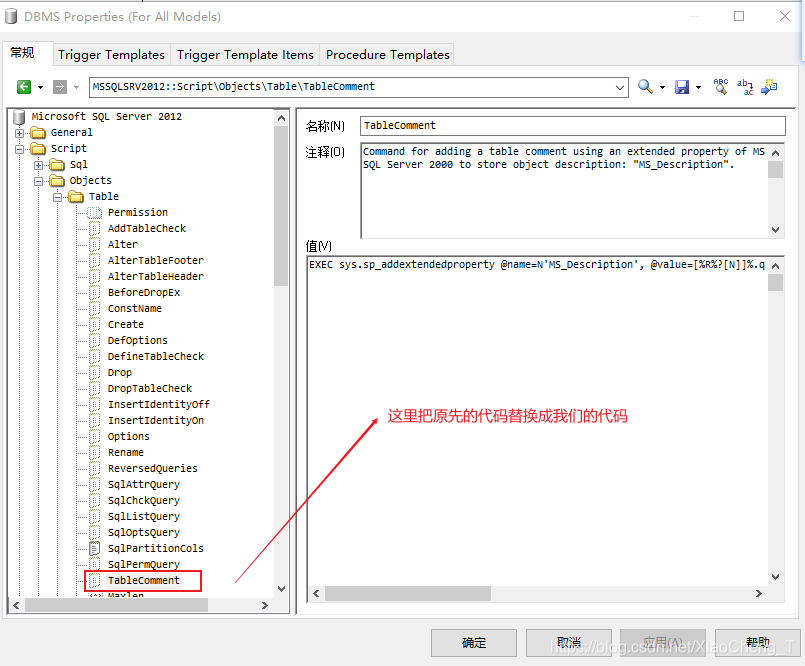Click the tree panel horizontal scrollbar thumb

click(117, 605)
